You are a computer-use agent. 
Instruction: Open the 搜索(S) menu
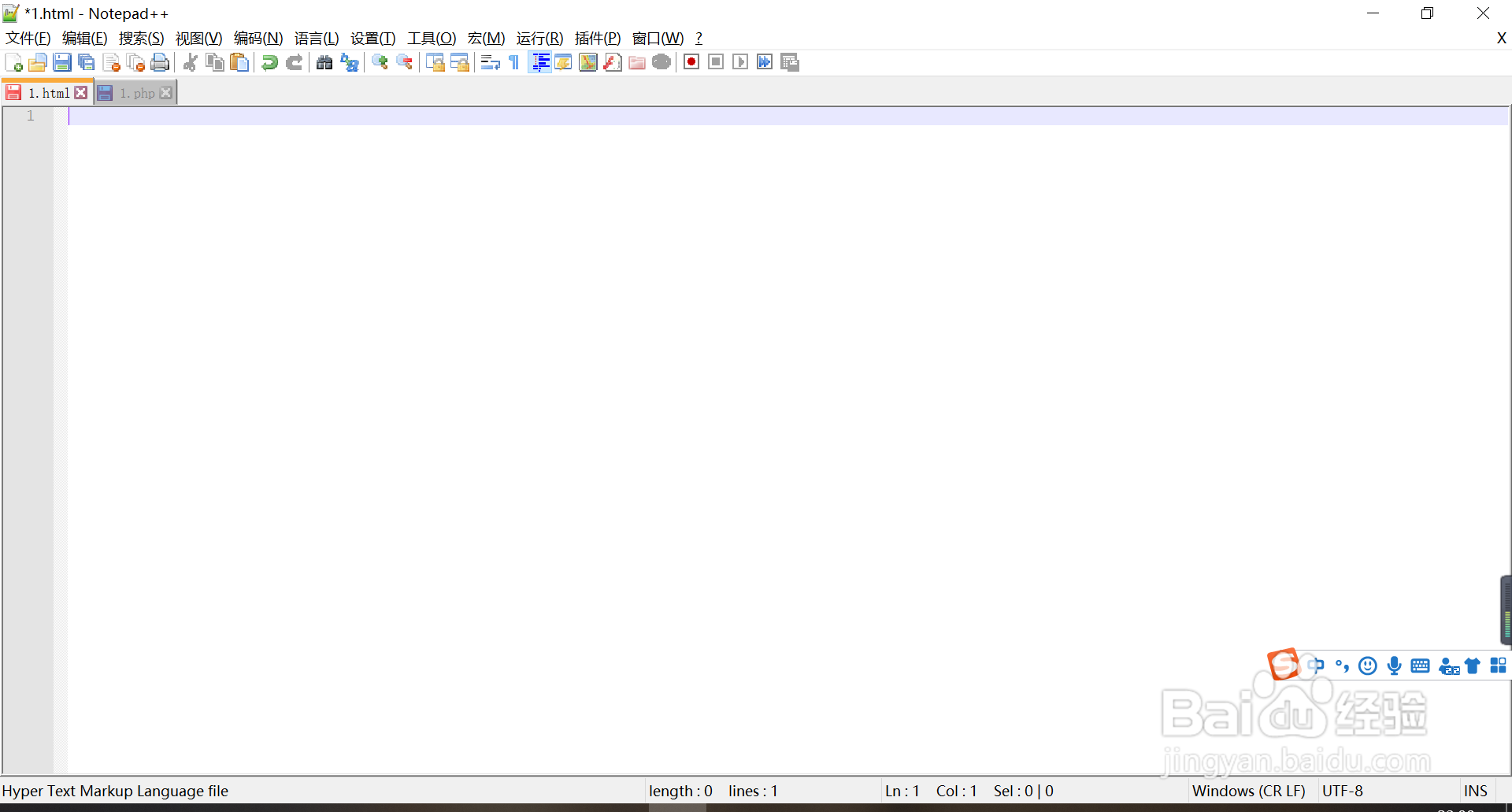coord(141,39)
